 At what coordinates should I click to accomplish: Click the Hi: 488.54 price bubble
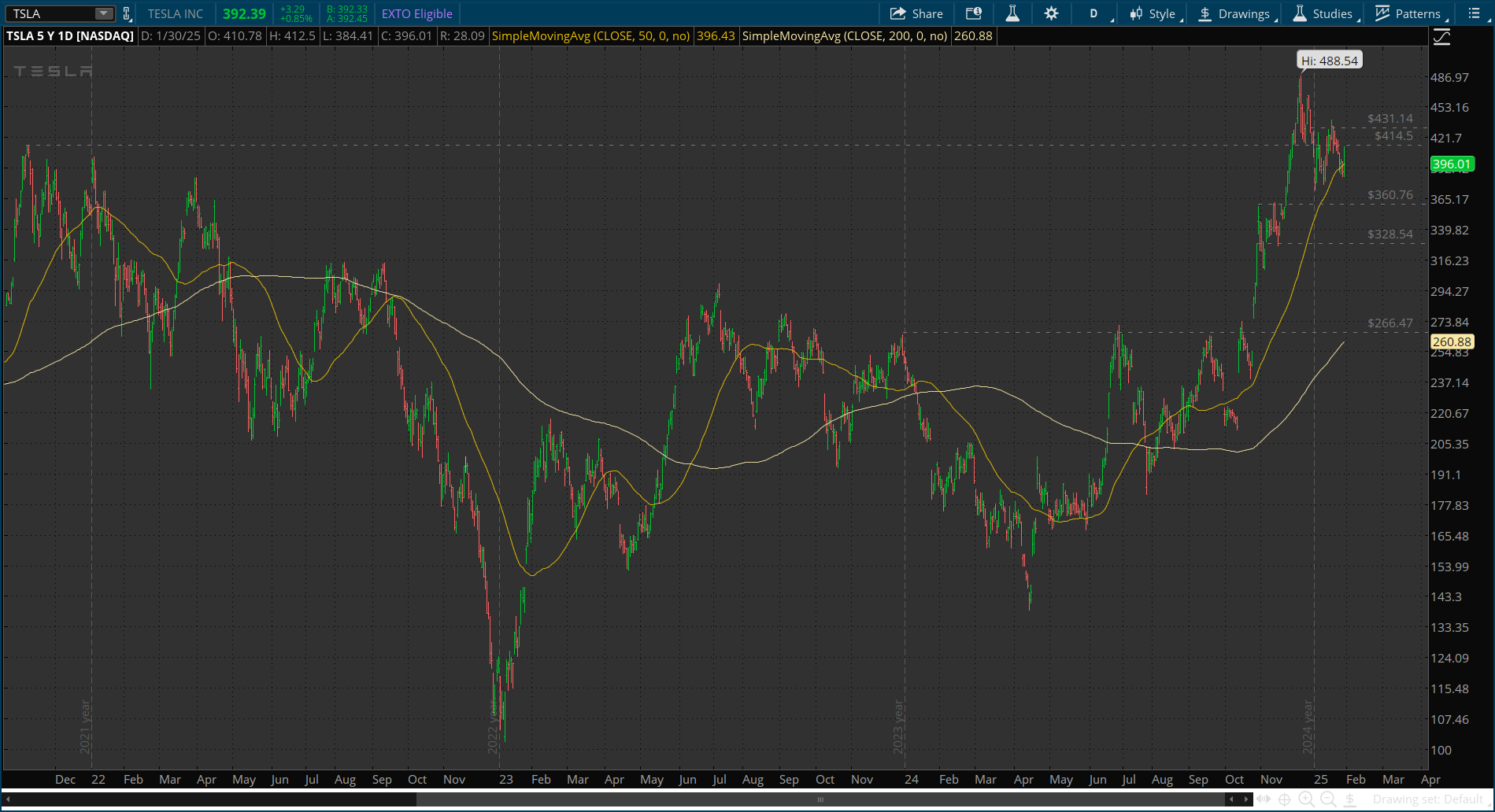click(1330, 61)
